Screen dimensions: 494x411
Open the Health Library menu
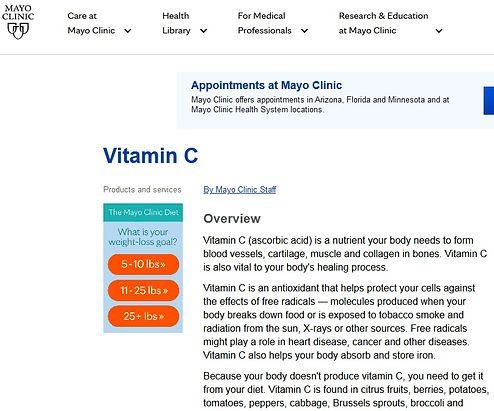tap(176, 23)
